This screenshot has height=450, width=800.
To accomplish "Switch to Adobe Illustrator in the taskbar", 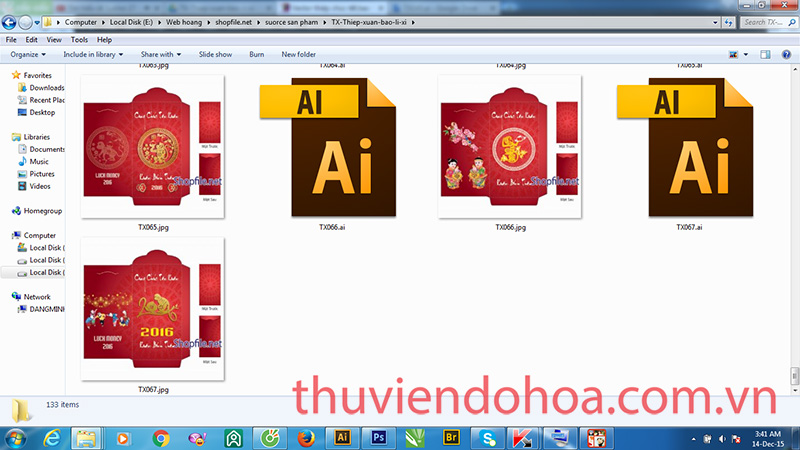I will pos(342,438).
